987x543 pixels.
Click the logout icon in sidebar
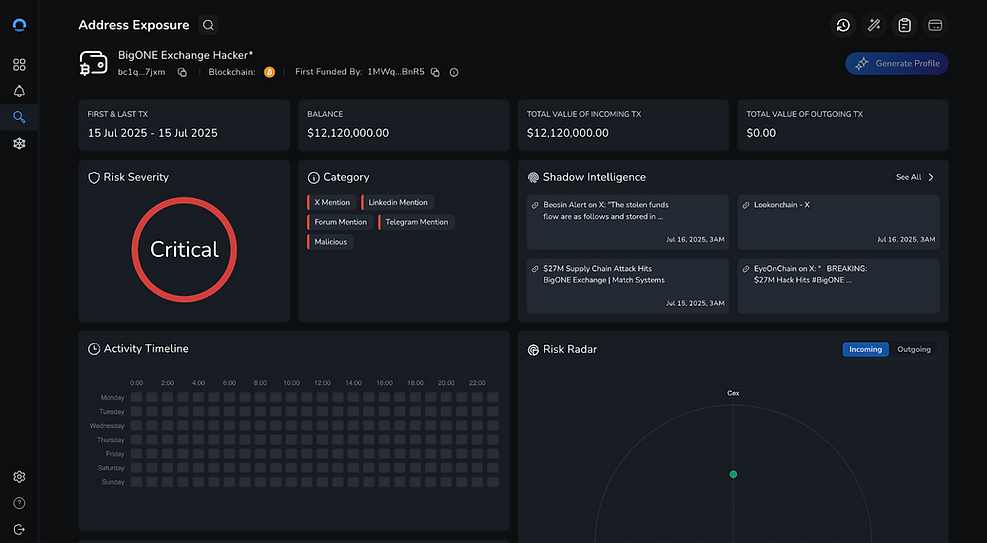pos(20,530)
